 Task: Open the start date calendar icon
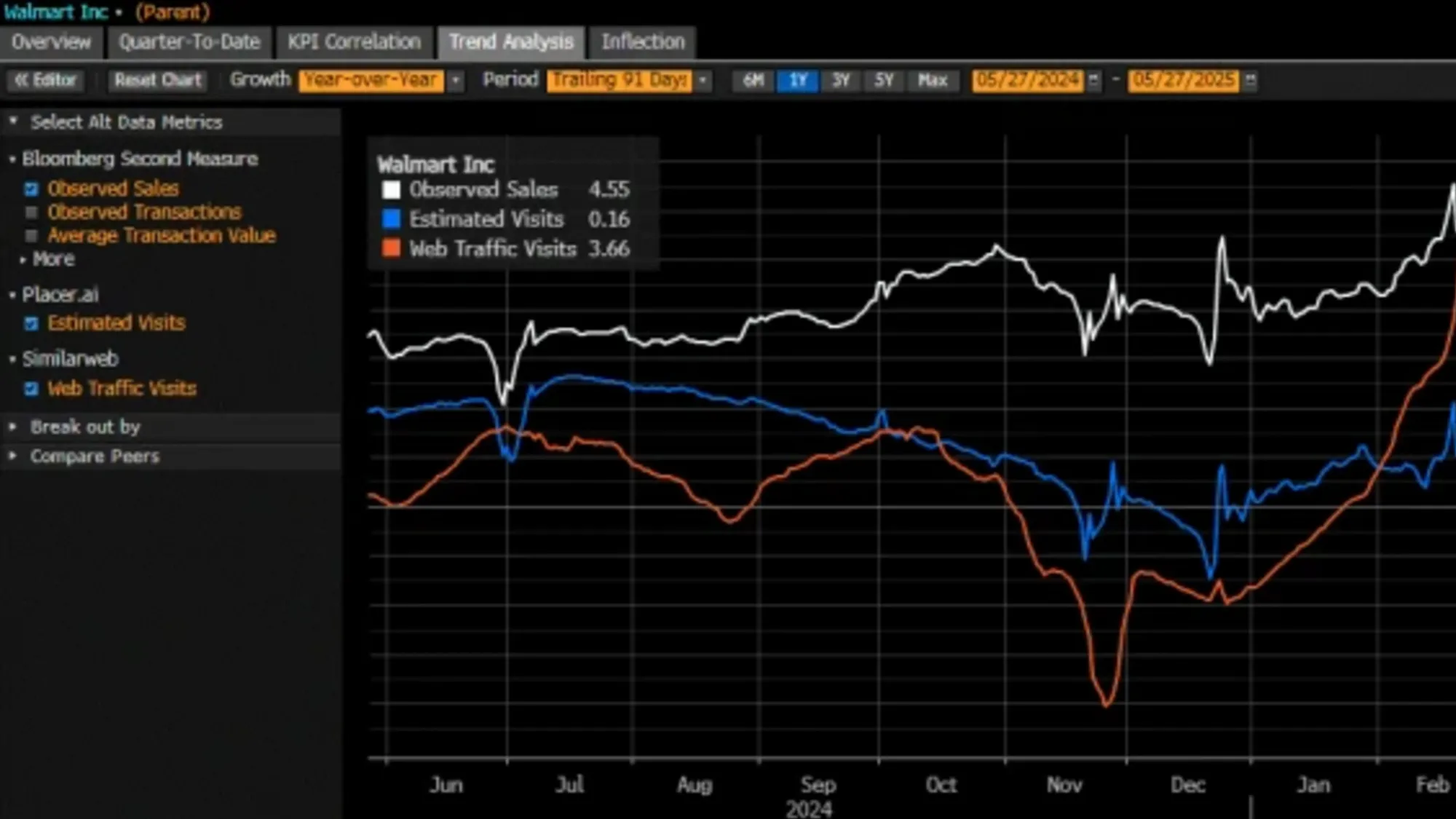point(1093,80)
